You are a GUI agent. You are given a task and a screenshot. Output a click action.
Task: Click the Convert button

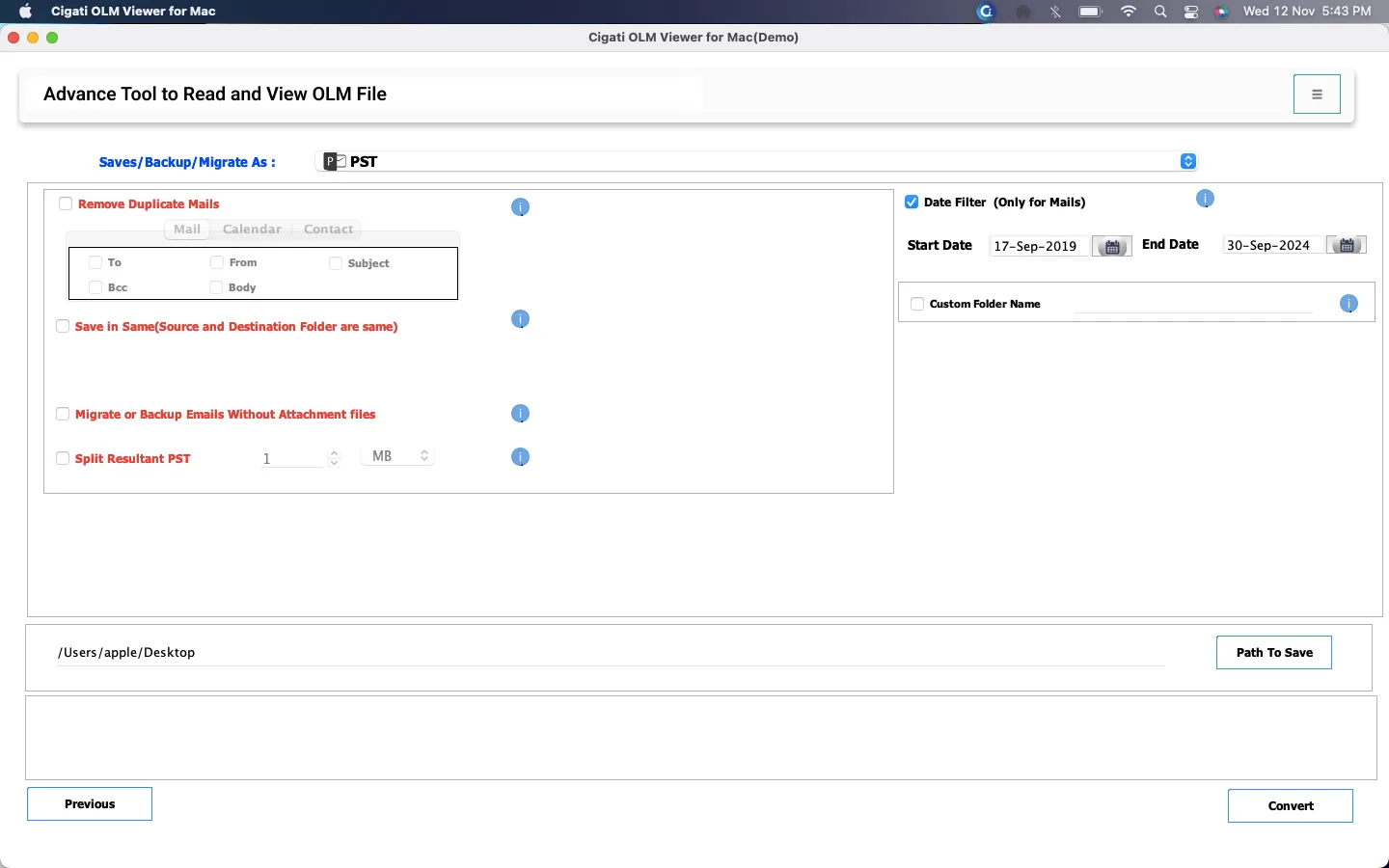click(1290, 806)
